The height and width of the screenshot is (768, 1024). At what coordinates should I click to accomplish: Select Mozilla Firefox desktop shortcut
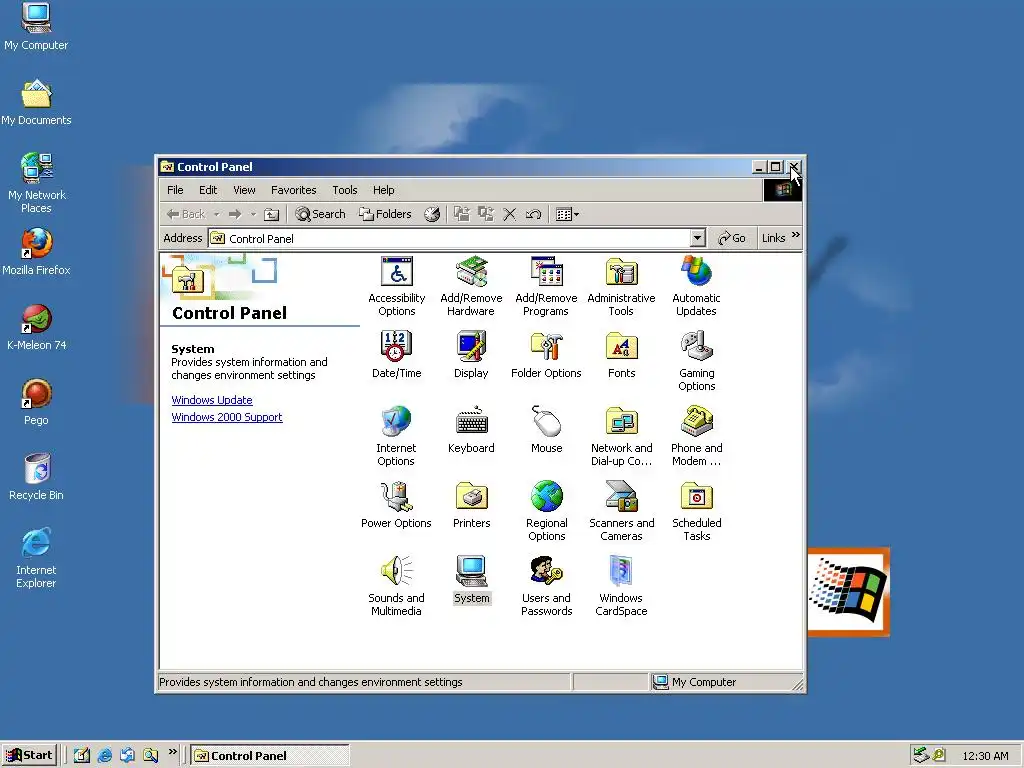click(x=36, y=251)
